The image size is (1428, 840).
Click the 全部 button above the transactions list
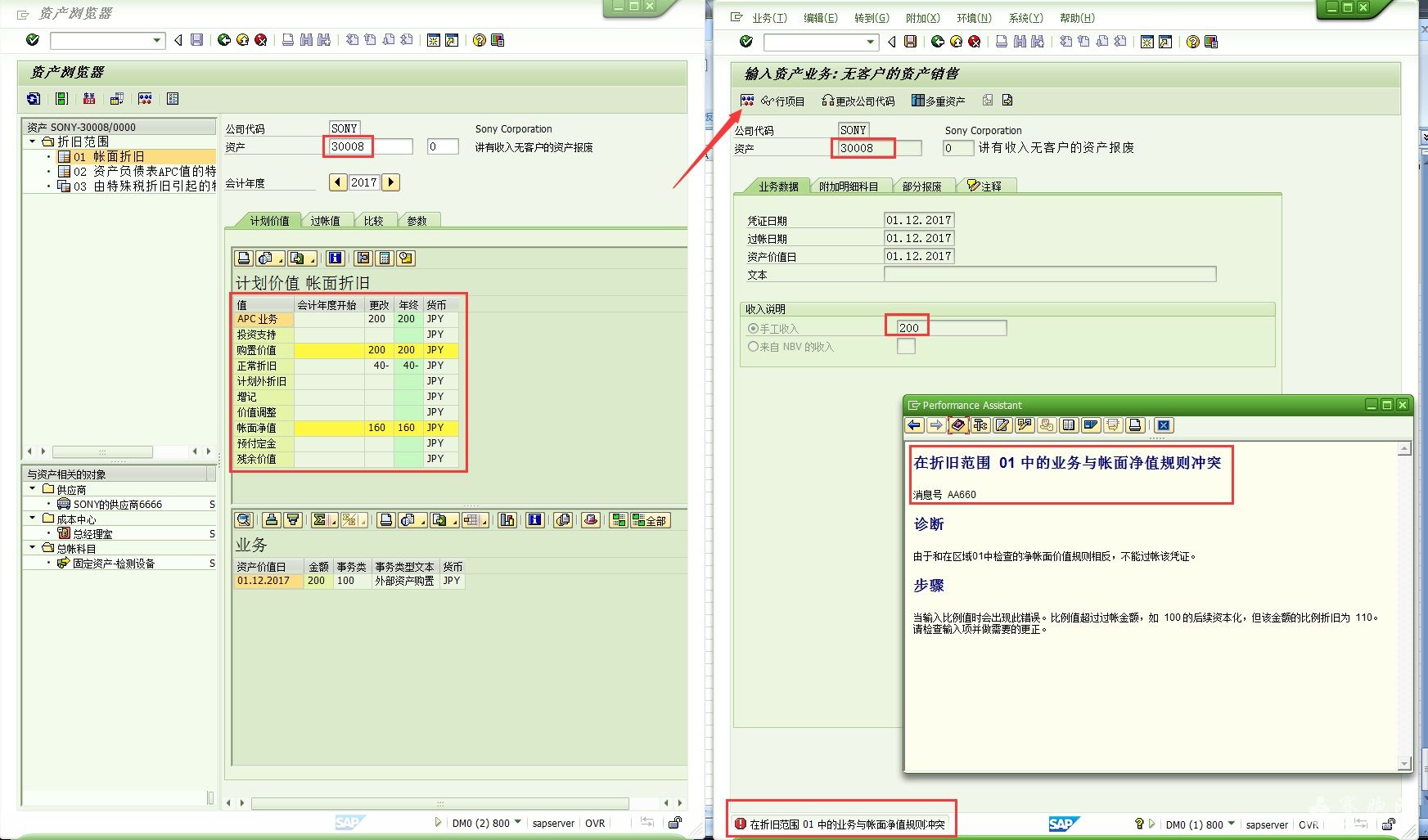650,520
